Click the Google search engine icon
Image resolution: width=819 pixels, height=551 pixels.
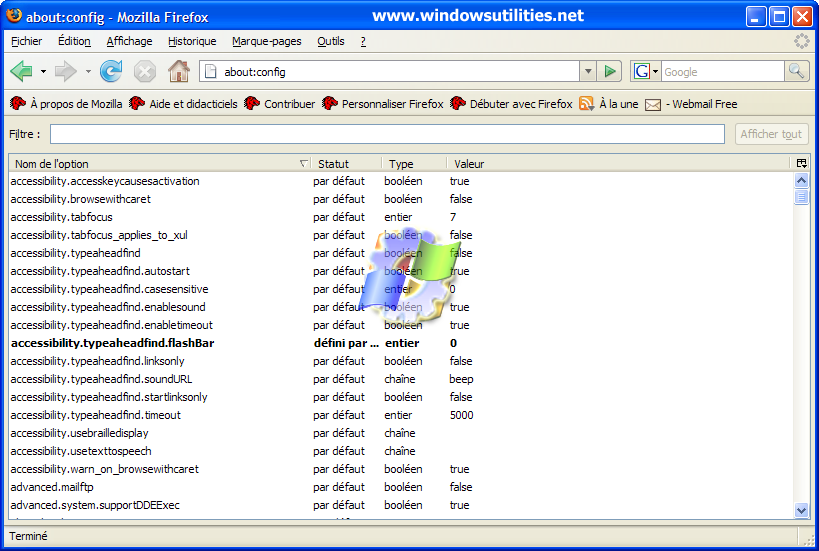[641, 72]
